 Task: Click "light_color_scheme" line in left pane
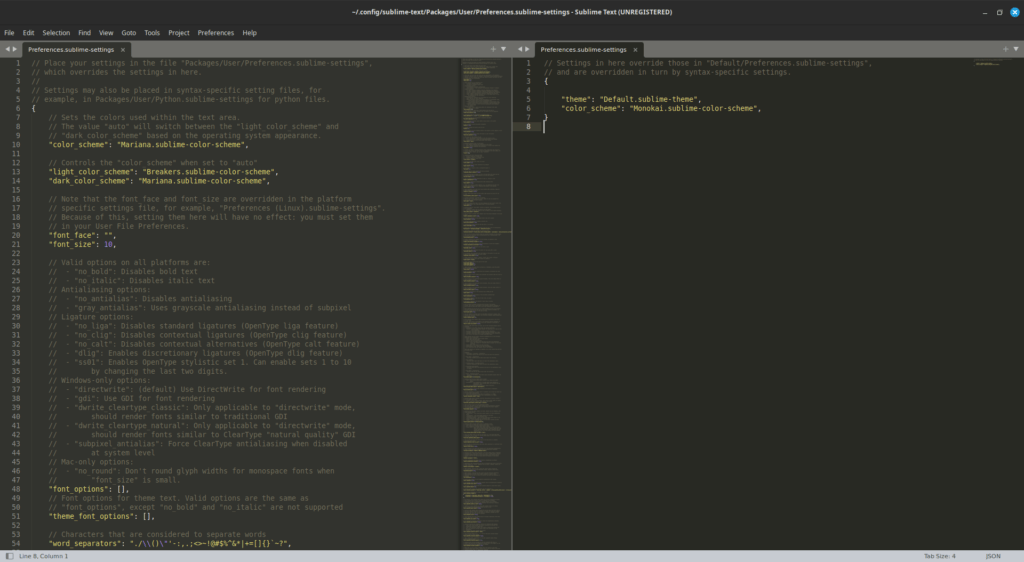point(163,172)
